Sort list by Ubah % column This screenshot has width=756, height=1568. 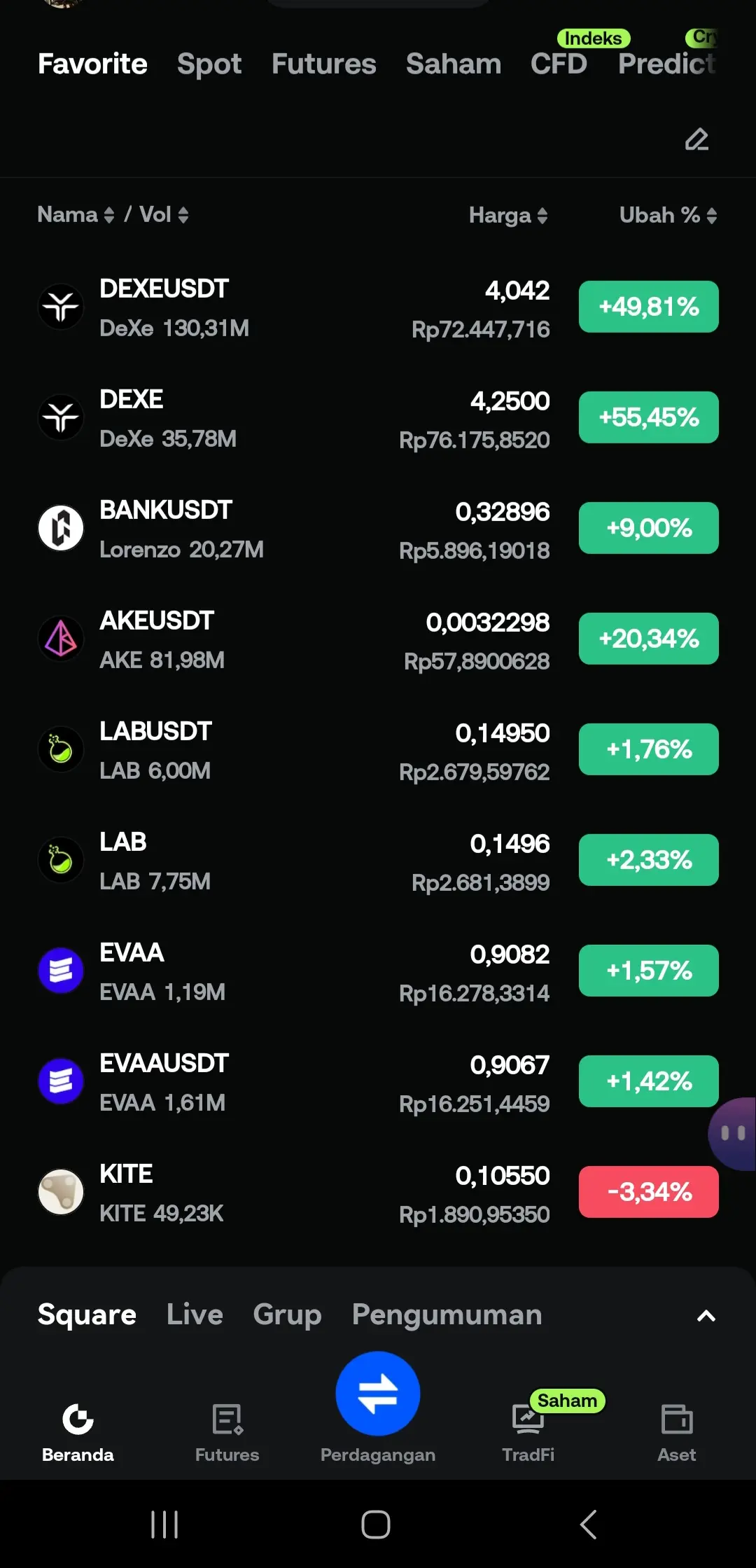668,215
